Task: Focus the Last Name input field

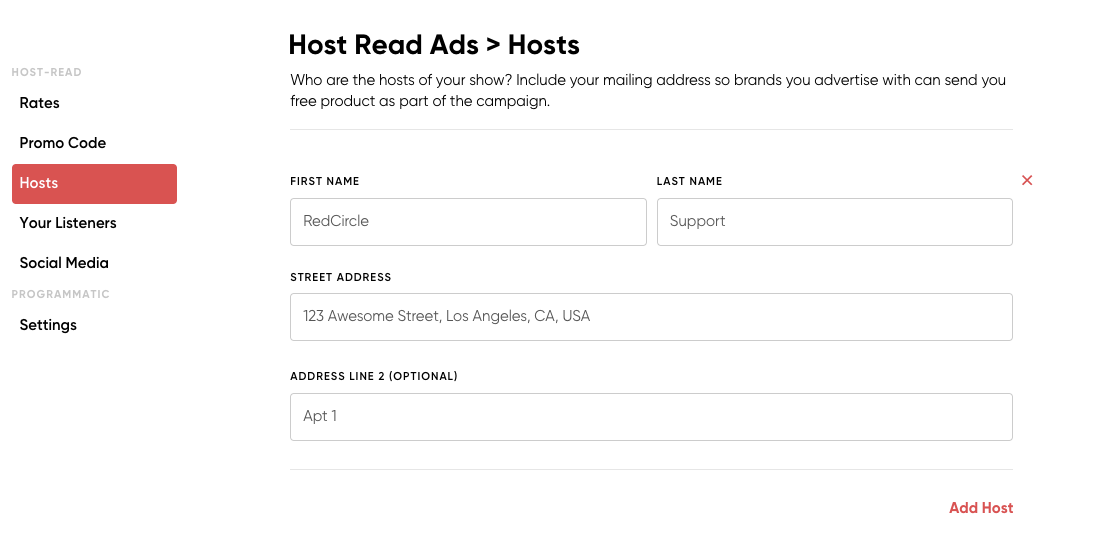Action: (x=834, y=222)
